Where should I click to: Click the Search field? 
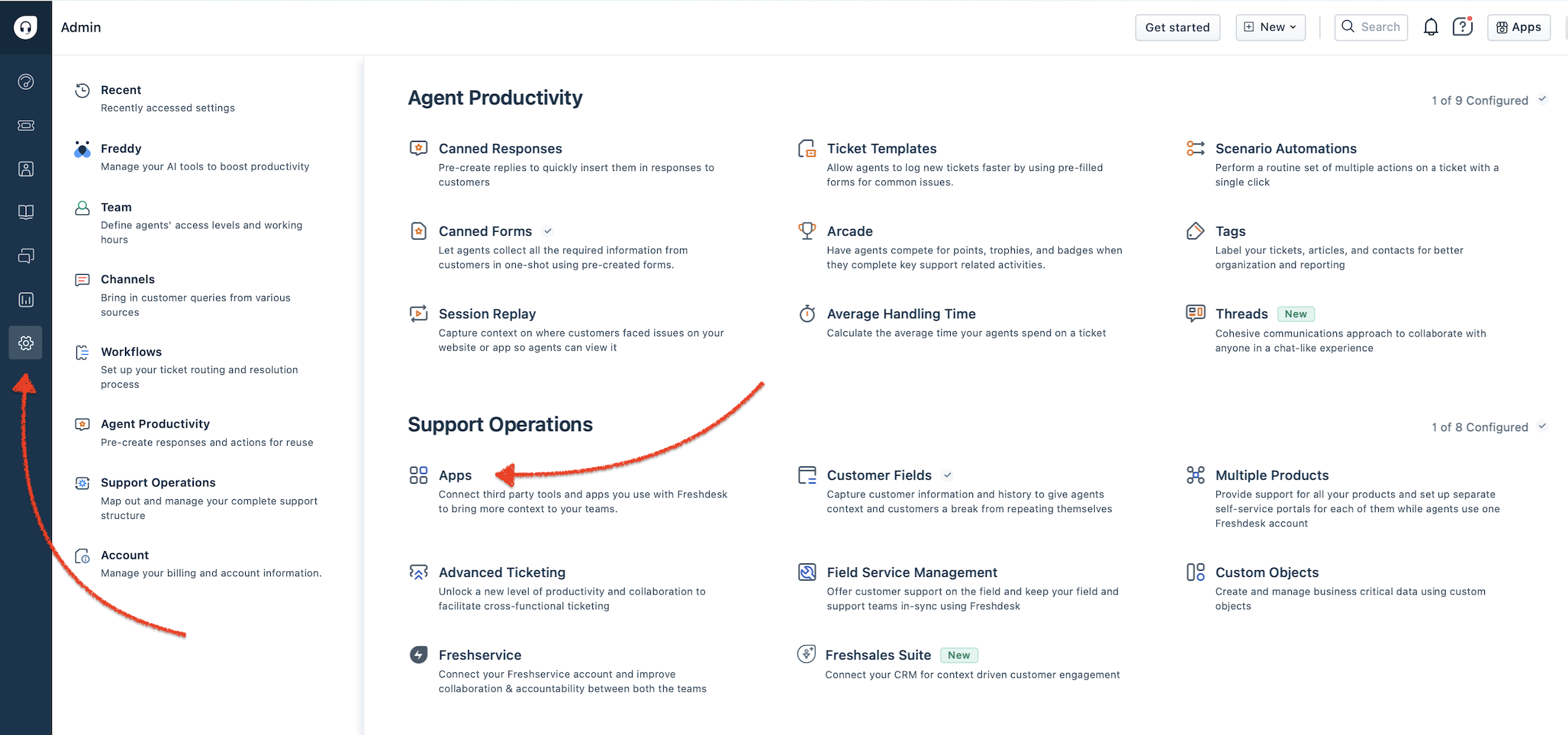pos(1371,27)
